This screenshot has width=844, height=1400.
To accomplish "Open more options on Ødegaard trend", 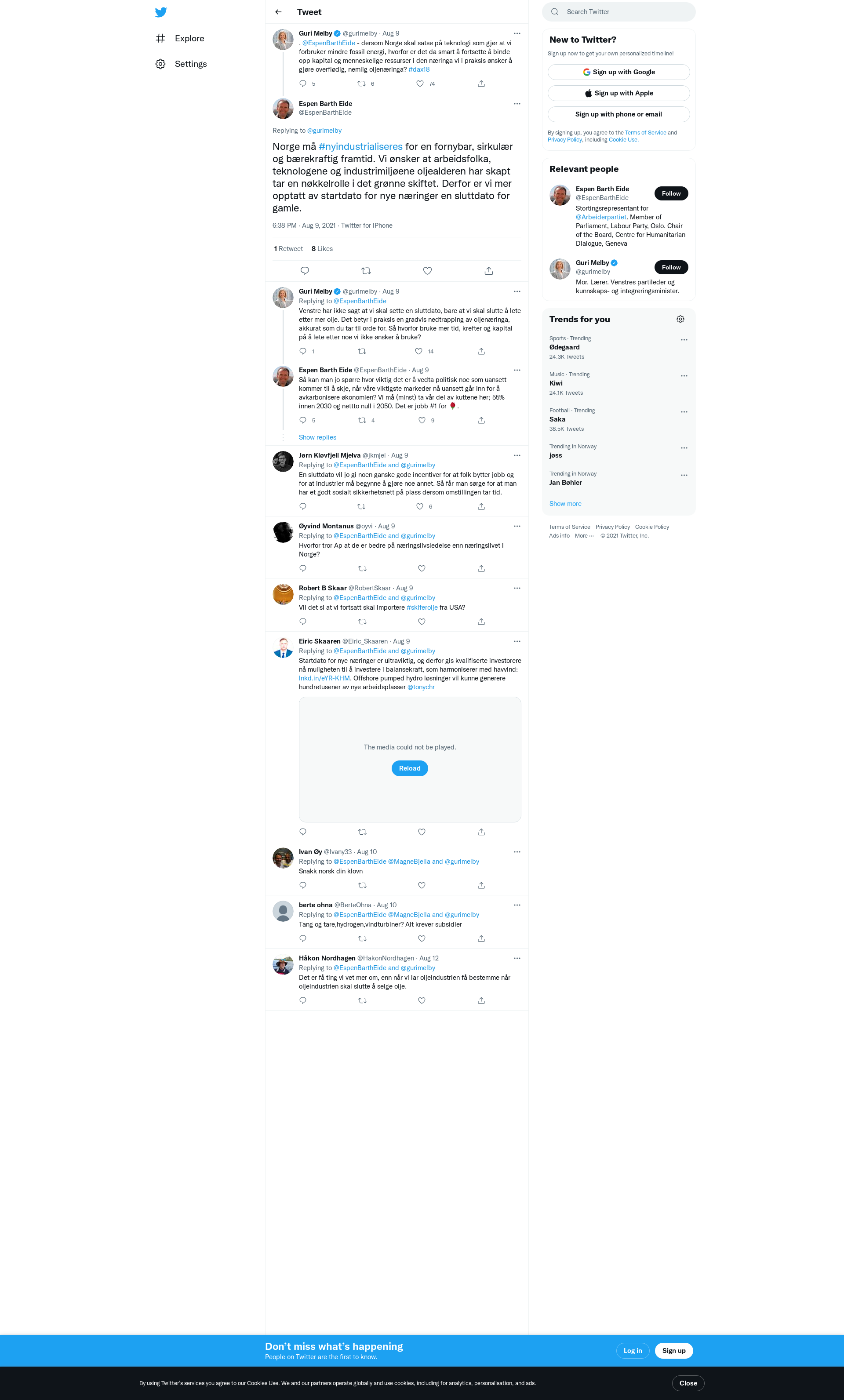I will (x=684, y=340).
